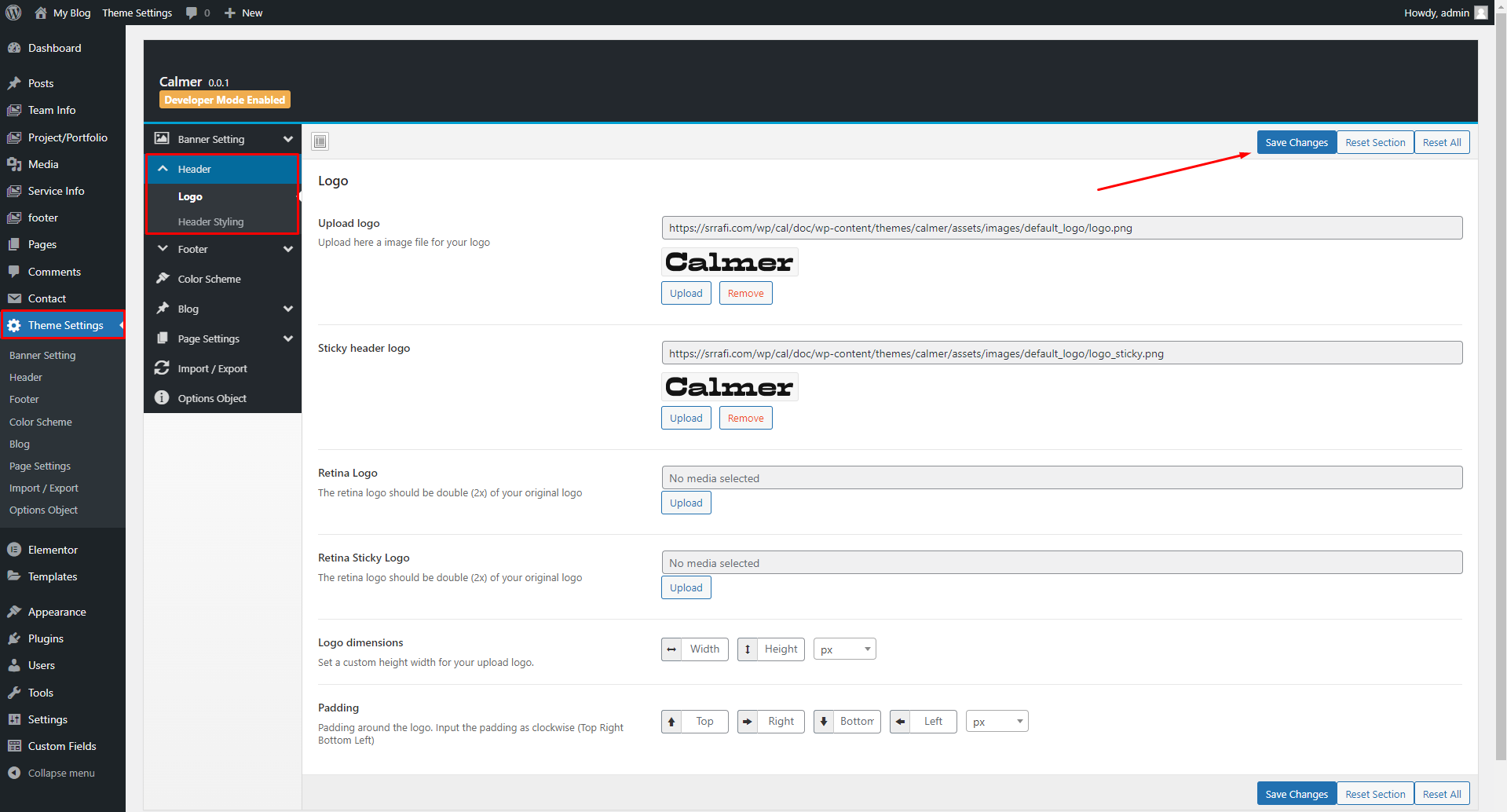The image size is (1507, 812).
Task: Click the width arrow icon in Logo dimensions
Action: [x=671, y=649]
